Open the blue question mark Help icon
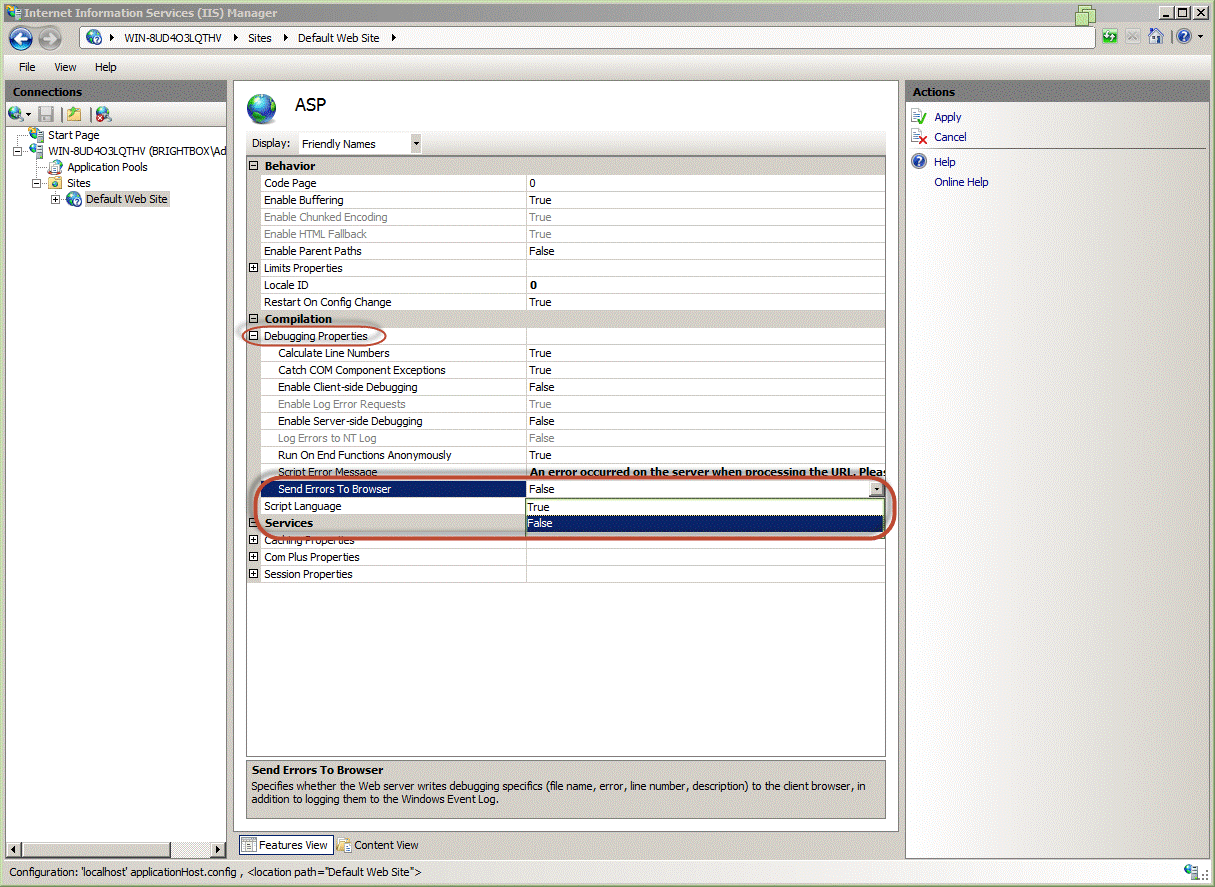This screenshot has width=1215, height=887. (1184, 37)
